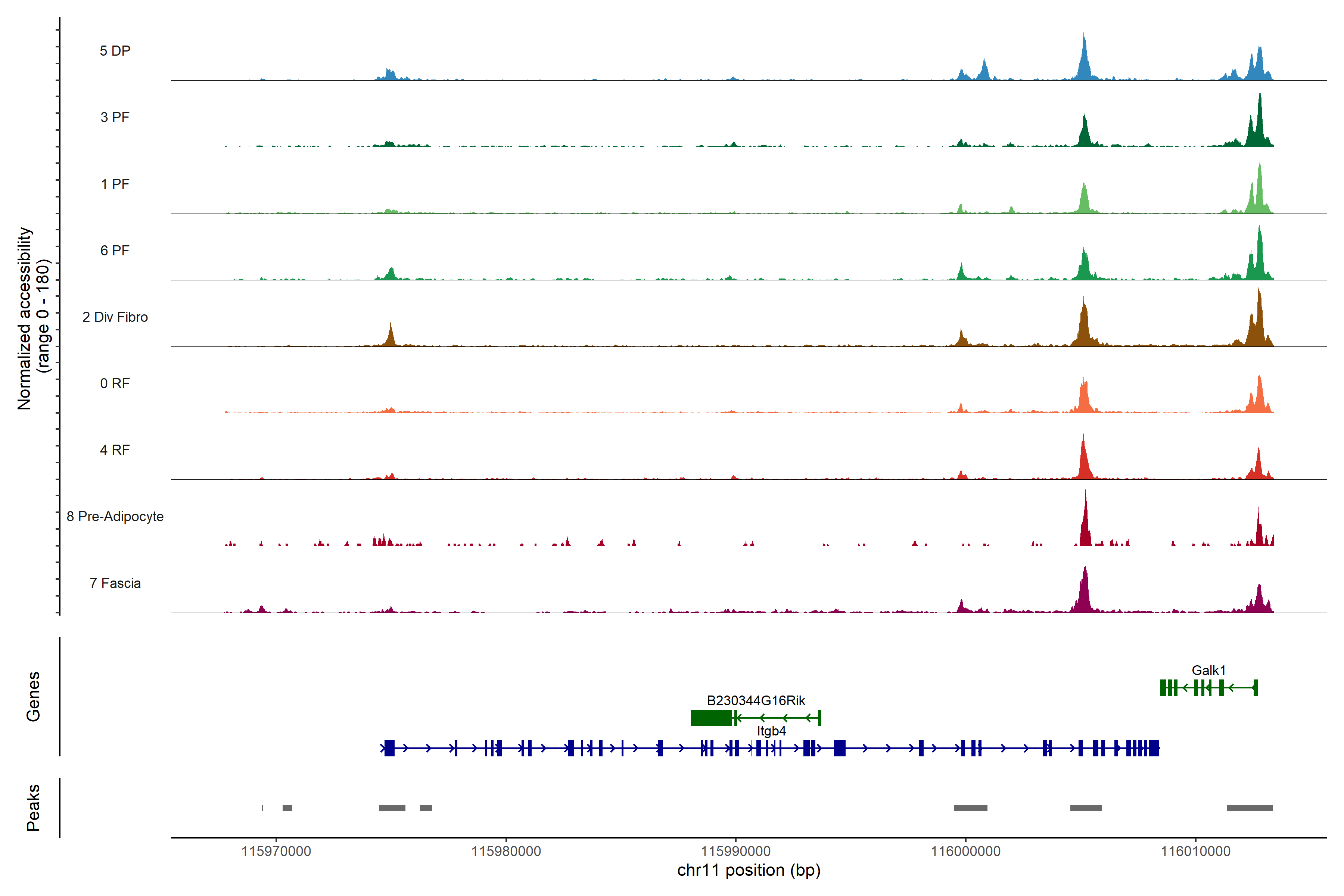Screen dimensions: 1344x896
Task: Click the gray peak bar below the tallest peaks
Action: pyautogui.click(x=1086, y=808)
